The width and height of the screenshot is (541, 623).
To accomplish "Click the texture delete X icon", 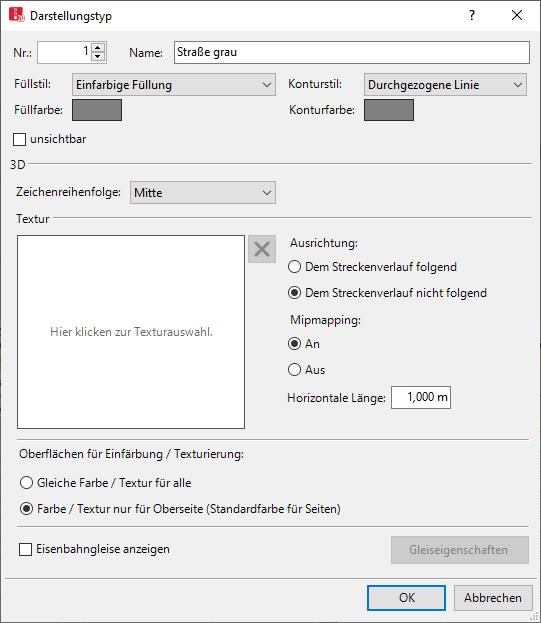I will tap(262, 249).
